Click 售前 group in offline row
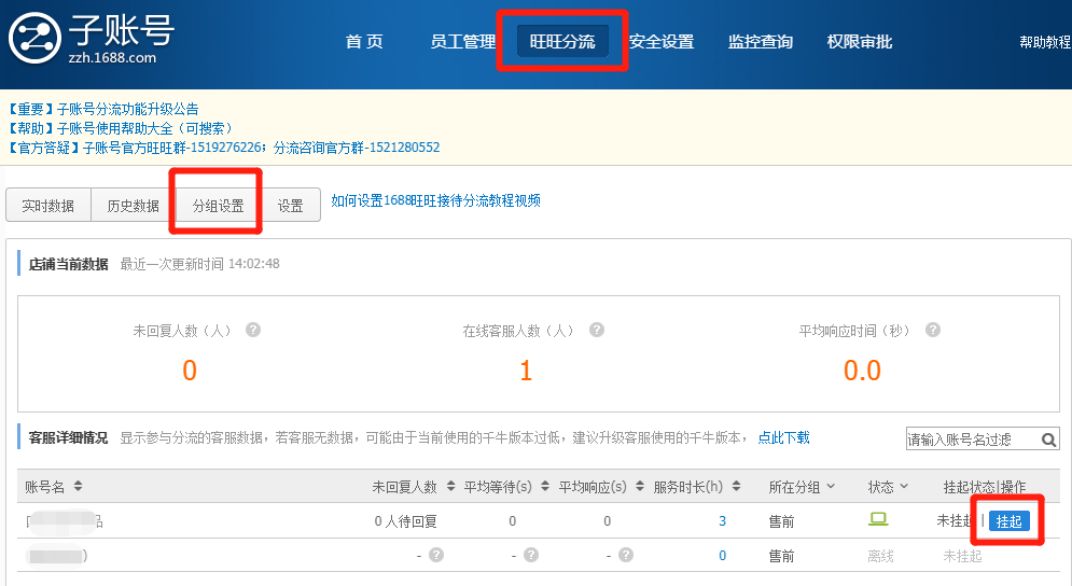This screenshot has height=586, width=1072. (x=781, y=556)
